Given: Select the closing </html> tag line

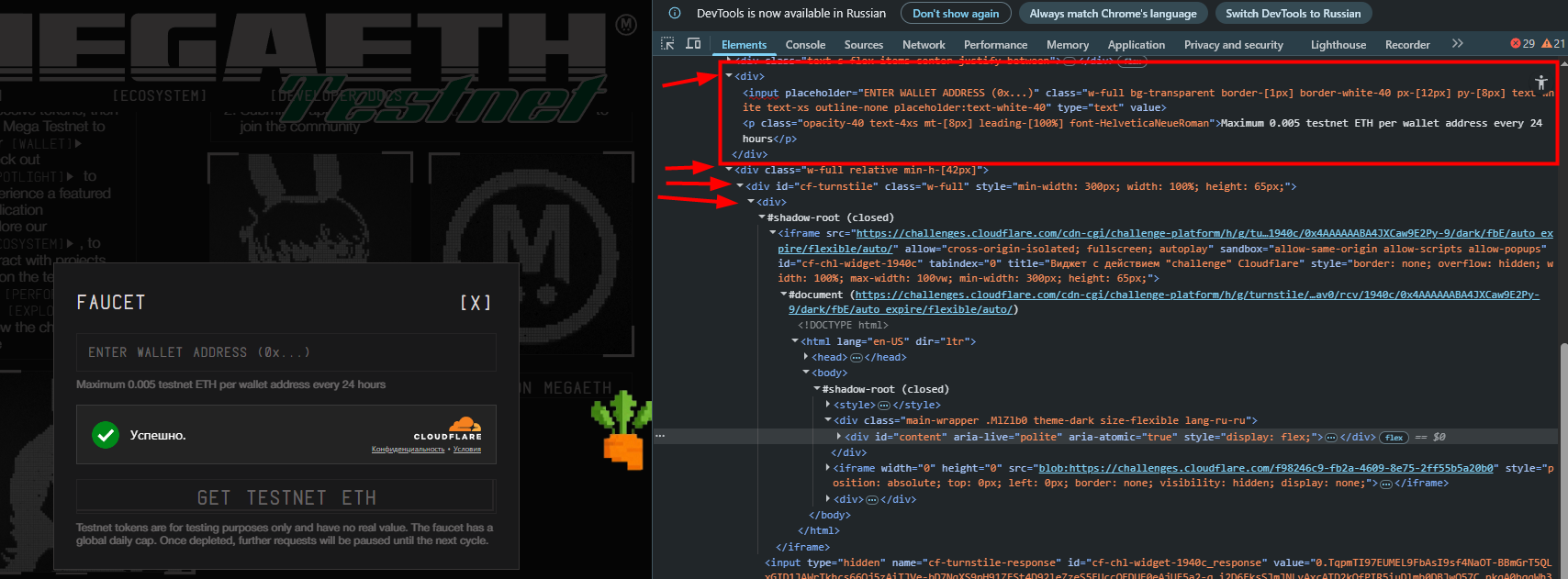Looking at the screenshot, I should click(818, 530).
